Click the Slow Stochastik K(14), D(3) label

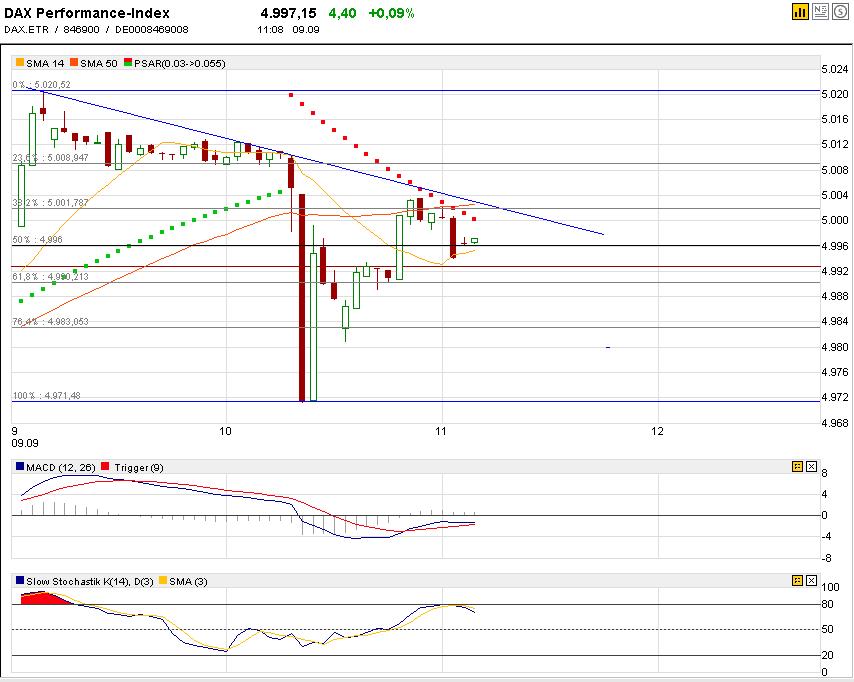pyautogui.click(x=90, y=581)
